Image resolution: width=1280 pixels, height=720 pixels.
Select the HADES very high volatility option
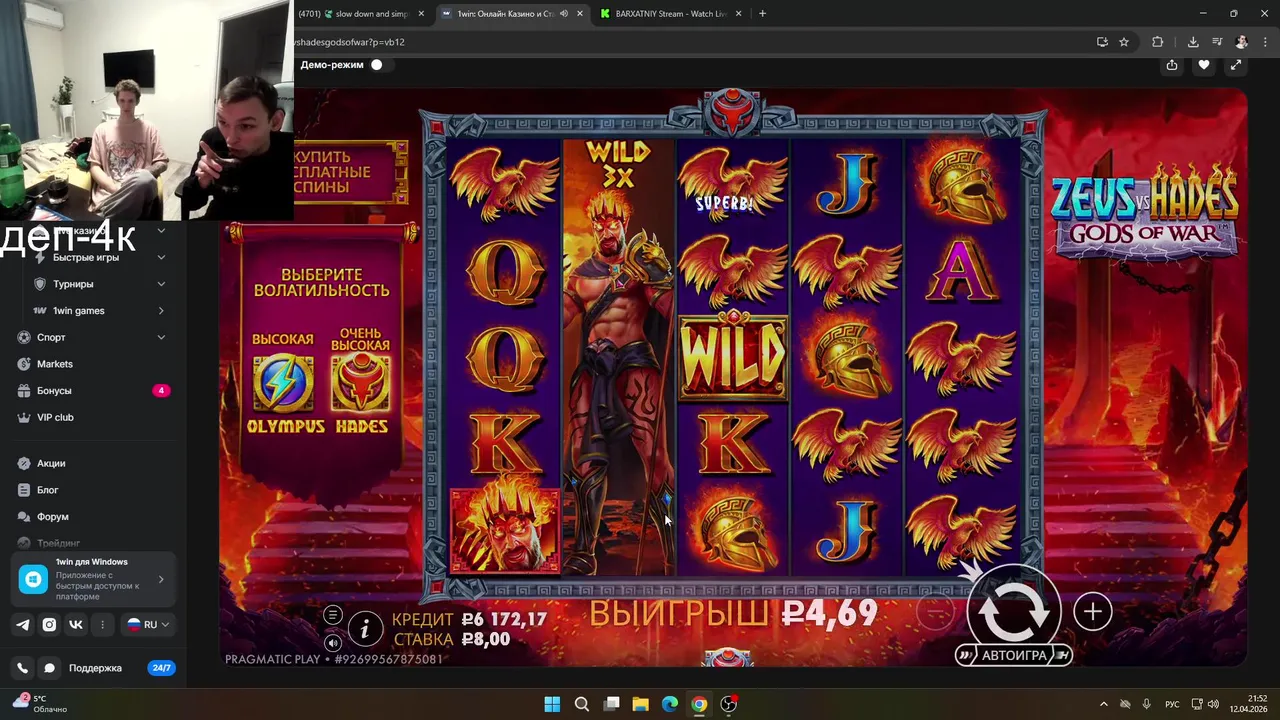[361, 382]
